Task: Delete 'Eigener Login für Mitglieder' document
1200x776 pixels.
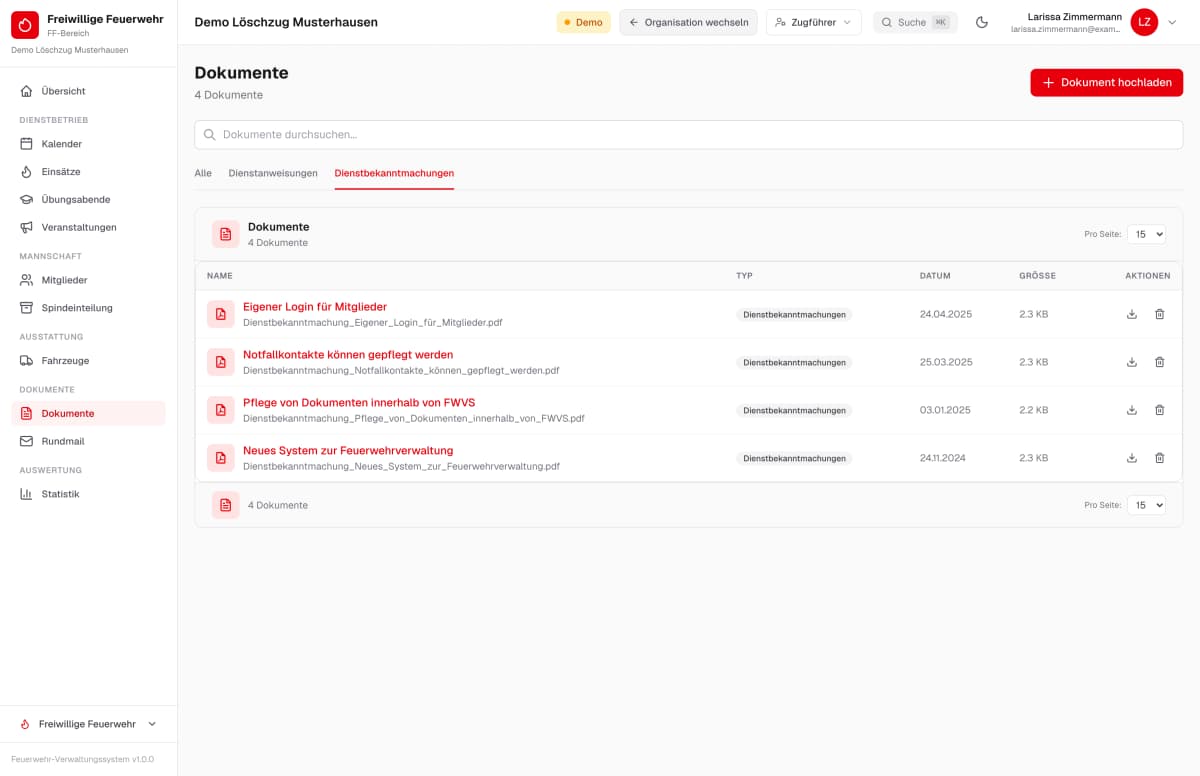Action: click(1160, 314)
